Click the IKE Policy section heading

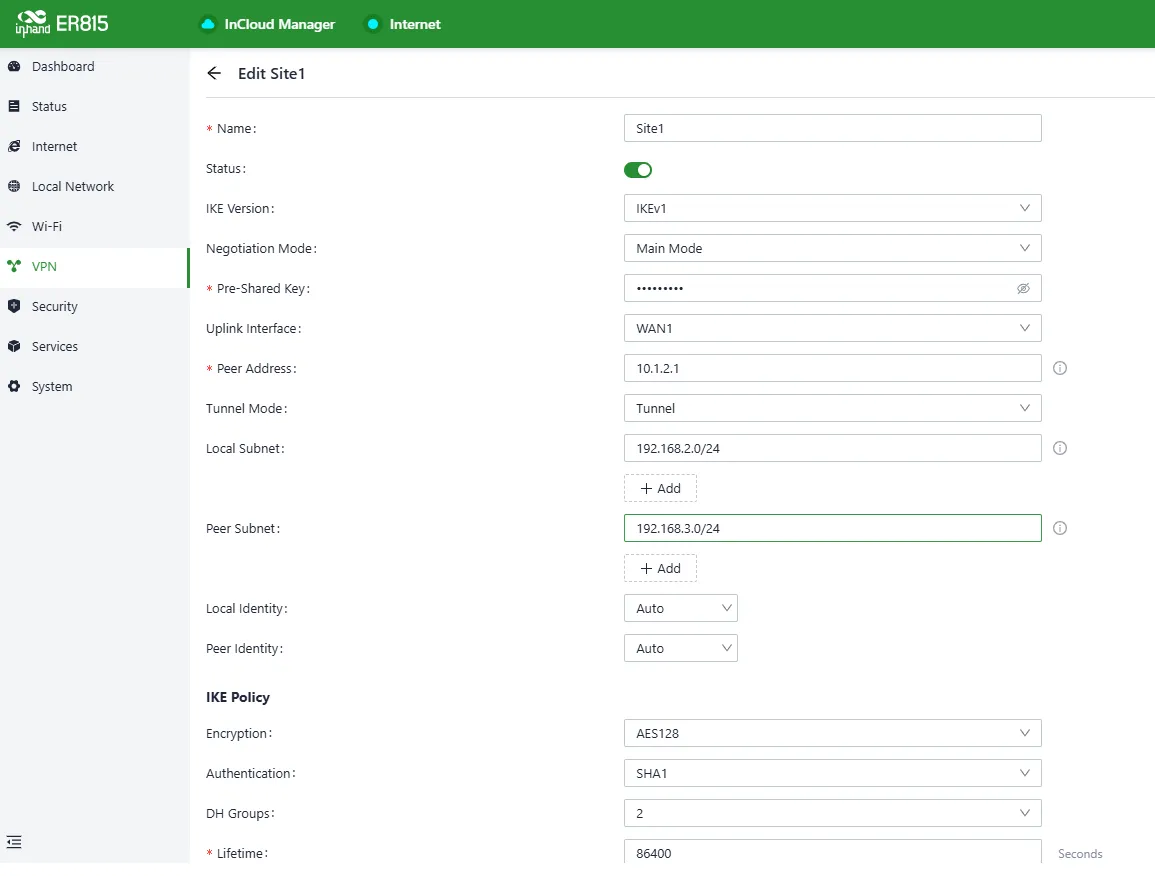tap(238, 697)
